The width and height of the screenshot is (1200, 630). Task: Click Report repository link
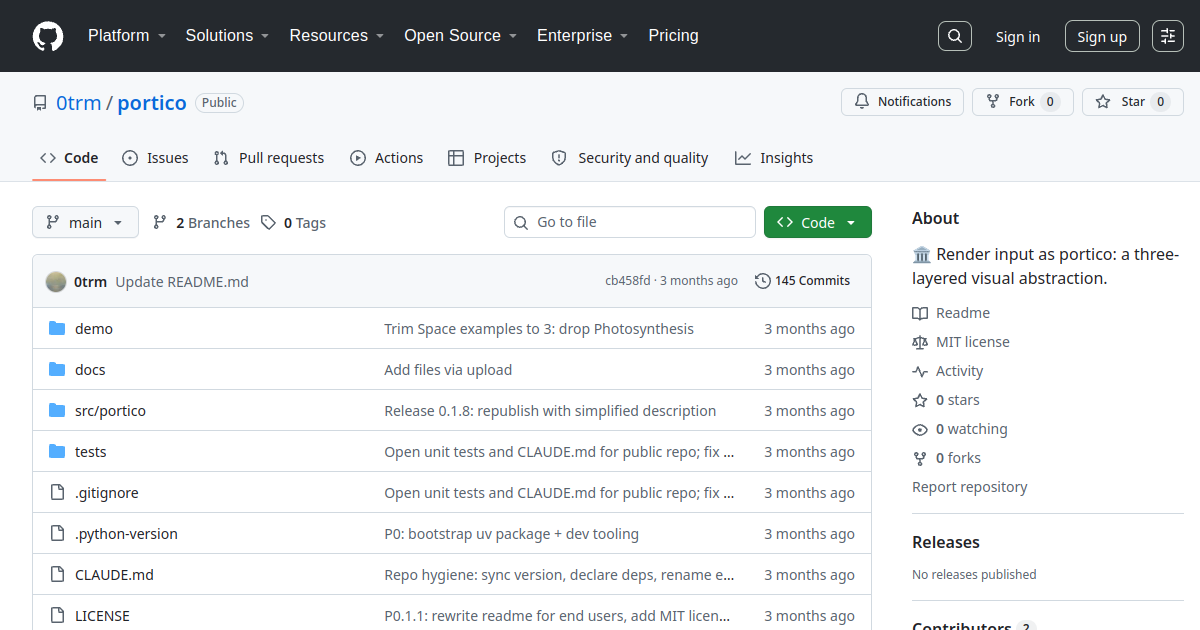[970, 487]
